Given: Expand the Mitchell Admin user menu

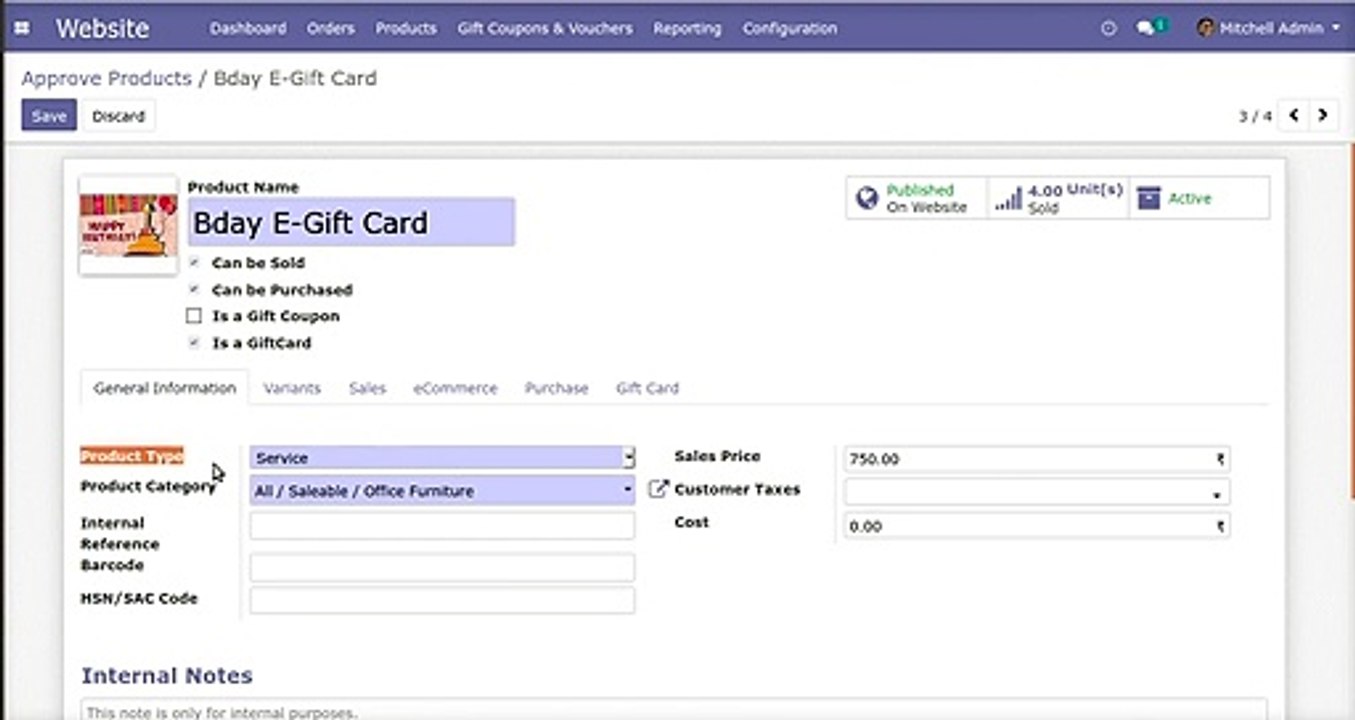Looking at the screenshot, I should [1269, 29].
